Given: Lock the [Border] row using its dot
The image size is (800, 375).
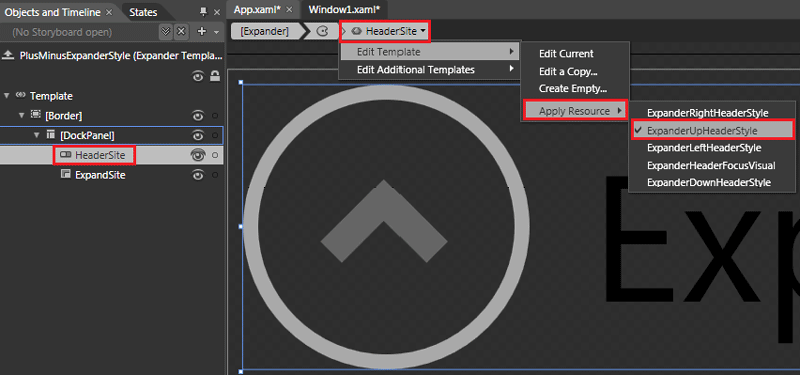Looking at the screenshot, I should point(215,116).
